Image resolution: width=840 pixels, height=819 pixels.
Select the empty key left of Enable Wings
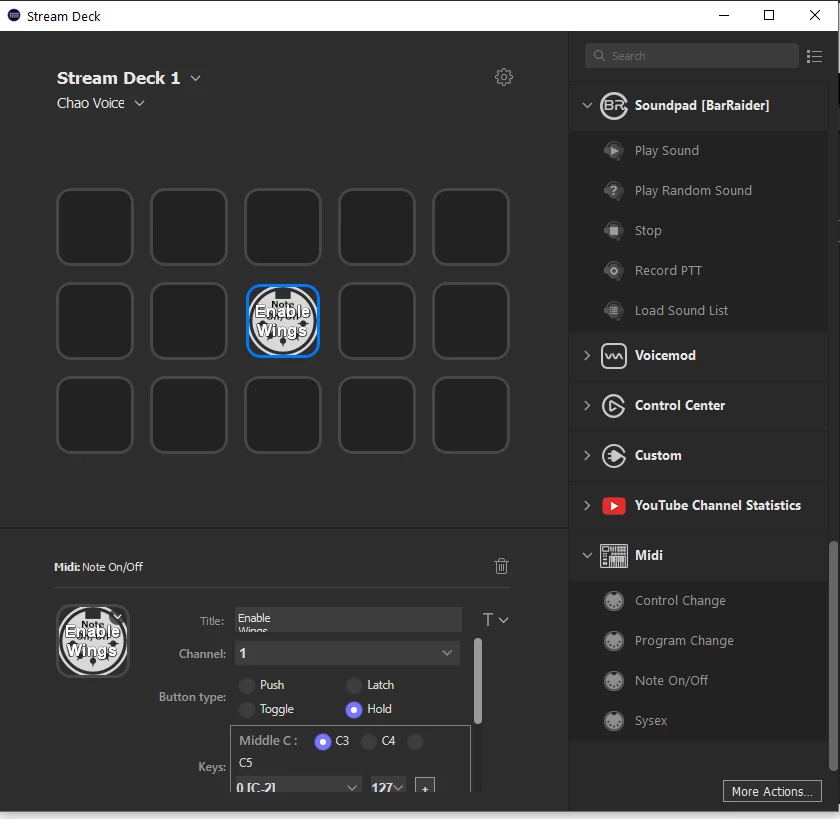pyautogui.click(x=189, y=321)
